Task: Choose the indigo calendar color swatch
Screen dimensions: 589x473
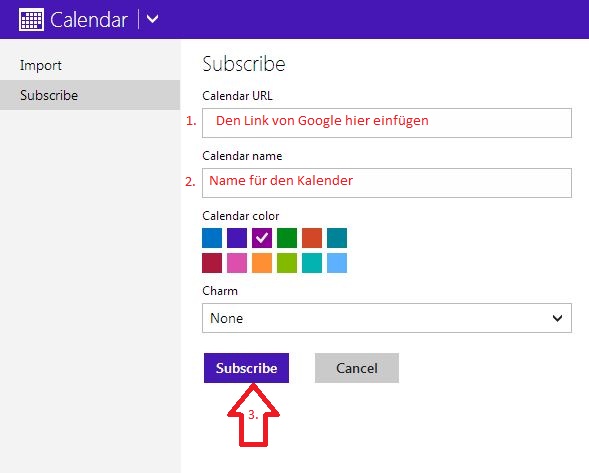Action: tap(237, 238)
